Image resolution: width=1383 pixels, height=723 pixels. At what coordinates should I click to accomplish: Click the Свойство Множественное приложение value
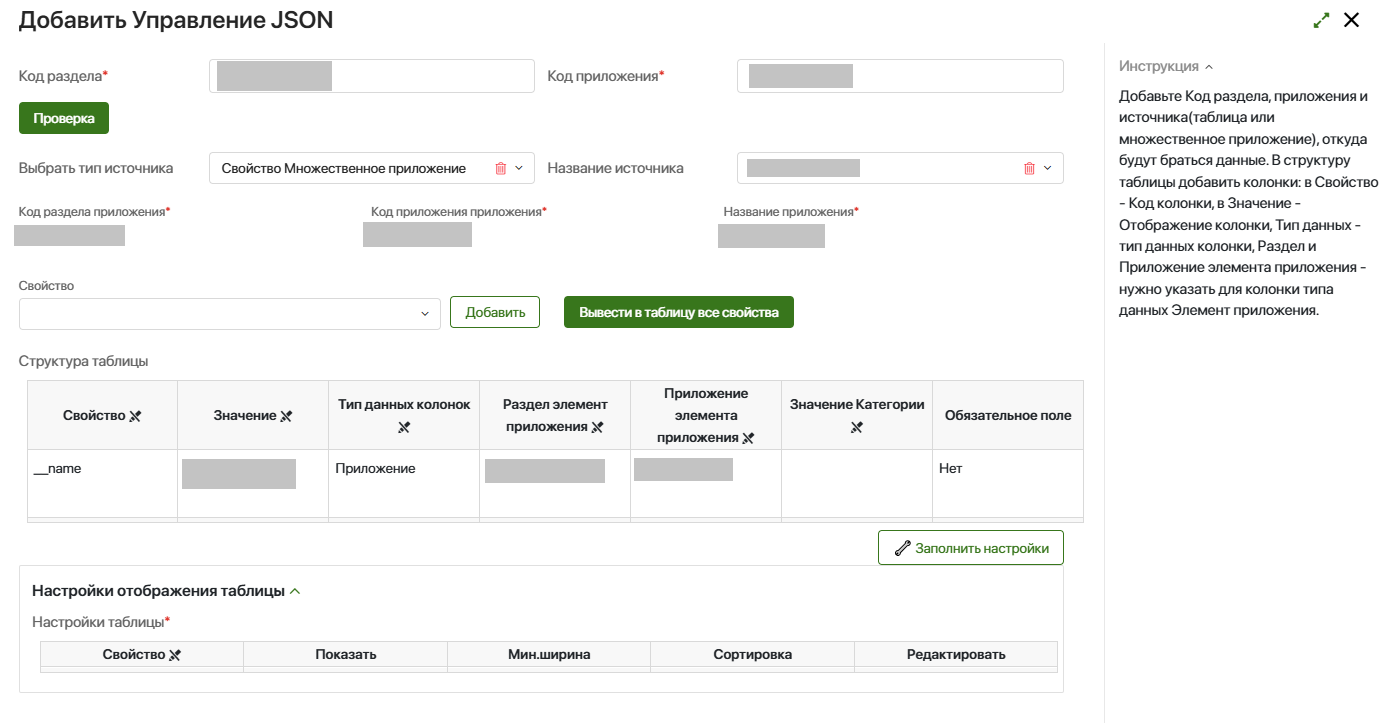[x=343, y=168]
